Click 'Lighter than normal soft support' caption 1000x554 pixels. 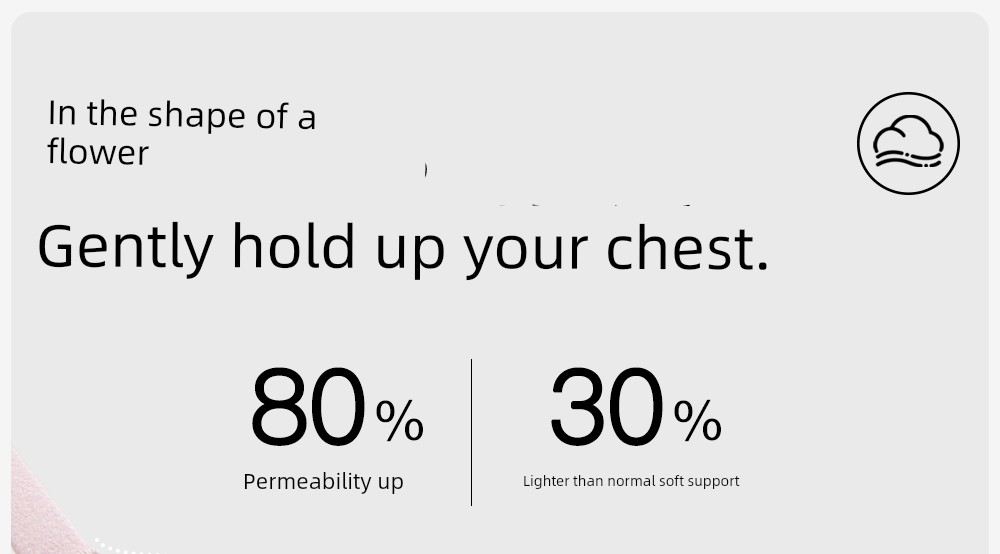click(x=631, y=481)
